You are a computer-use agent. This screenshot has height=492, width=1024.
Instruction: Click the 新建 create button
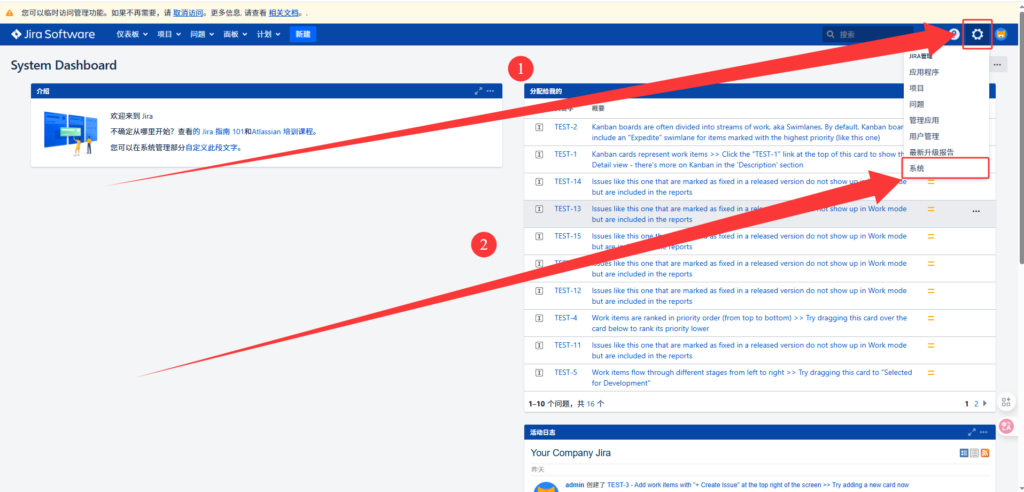[302, 34]
